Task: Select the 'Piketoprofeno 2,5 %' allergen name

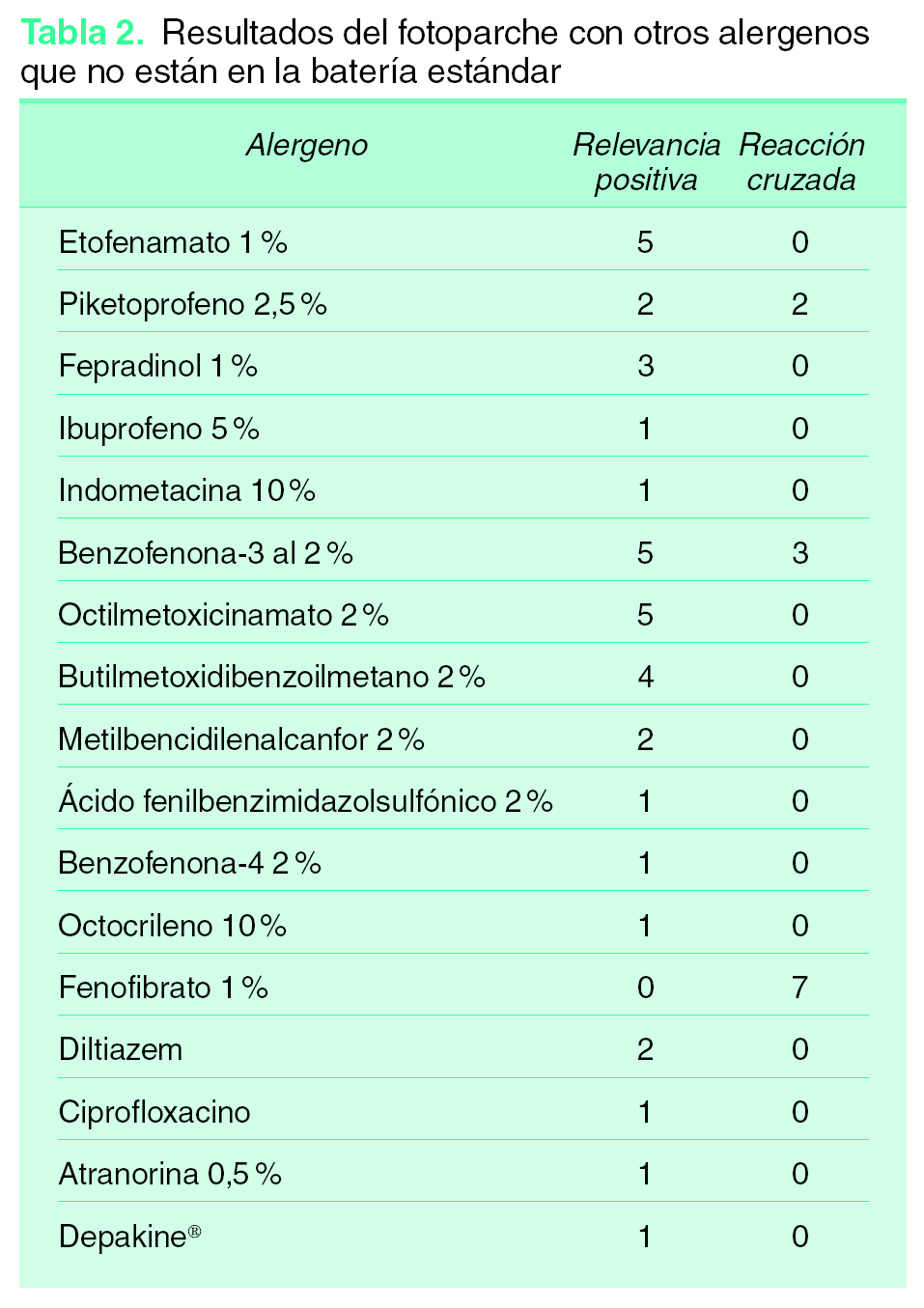Action: tap(192, 304)
